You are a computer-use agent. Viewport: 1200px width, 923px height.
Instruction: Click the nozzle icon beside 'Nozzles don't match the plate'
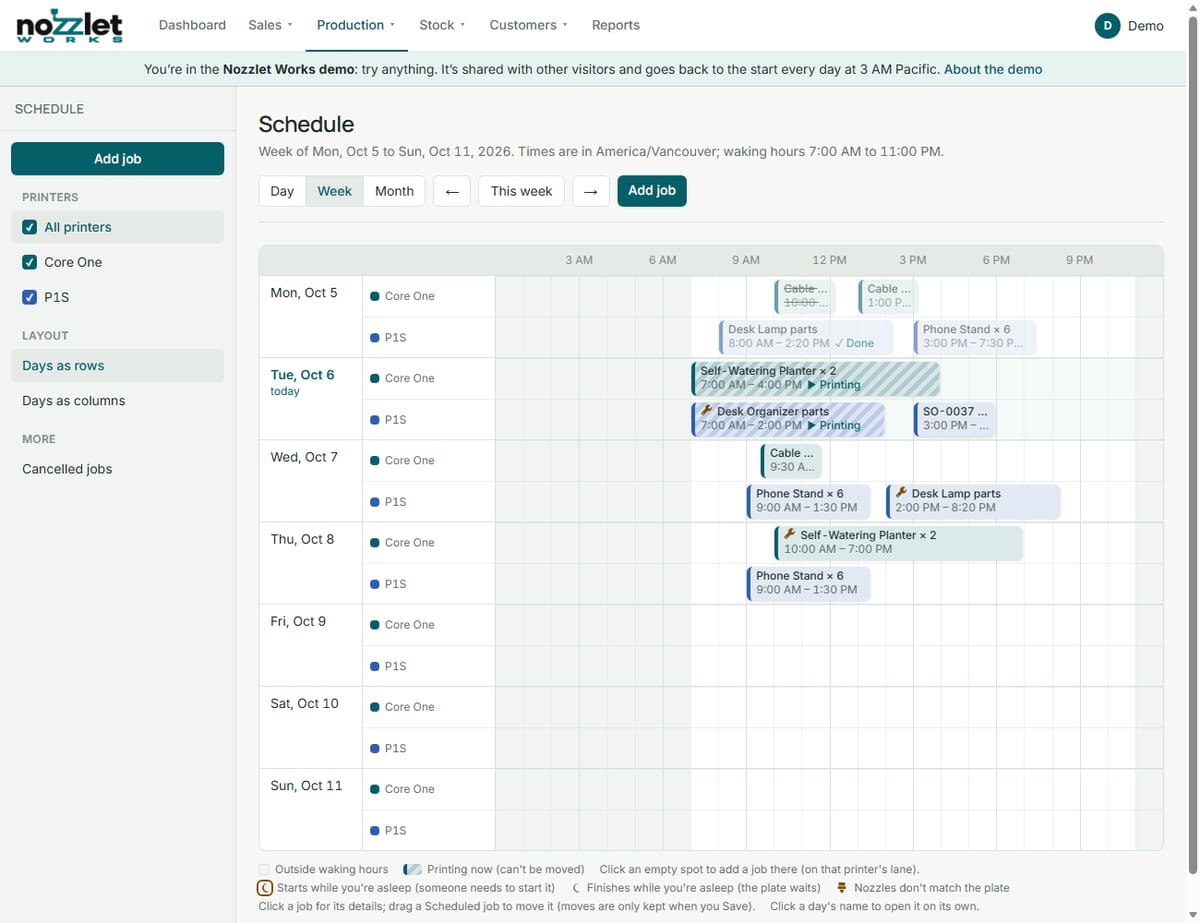[x=843, y=888]
